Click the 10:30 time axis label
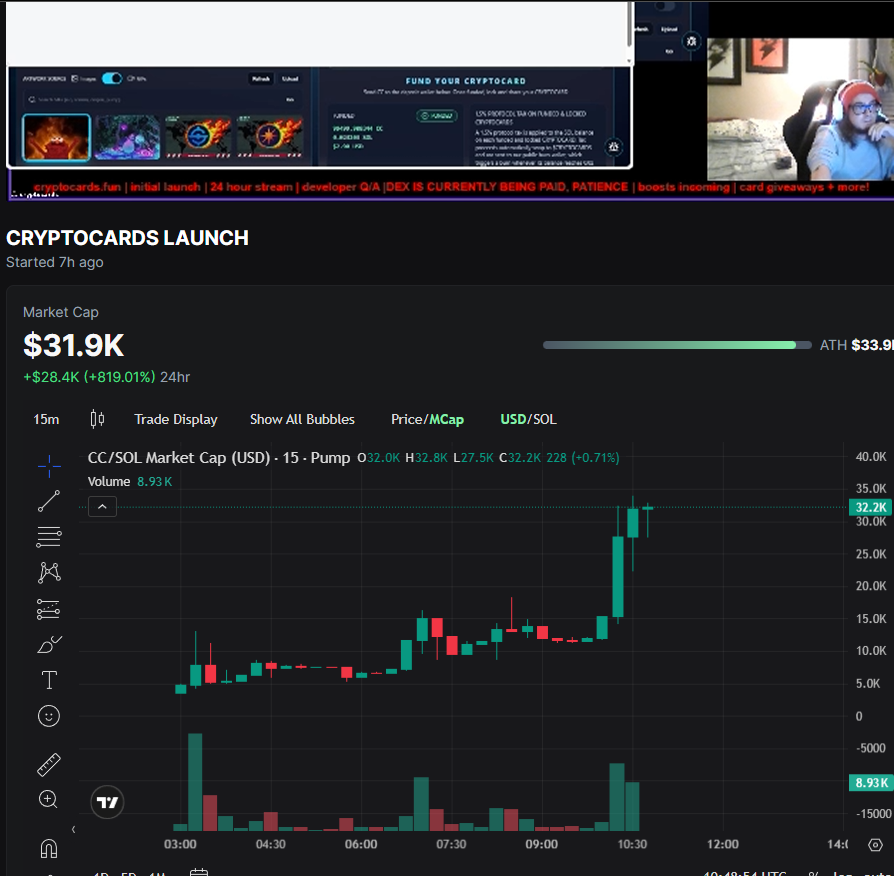 click(x=632, y=844)
